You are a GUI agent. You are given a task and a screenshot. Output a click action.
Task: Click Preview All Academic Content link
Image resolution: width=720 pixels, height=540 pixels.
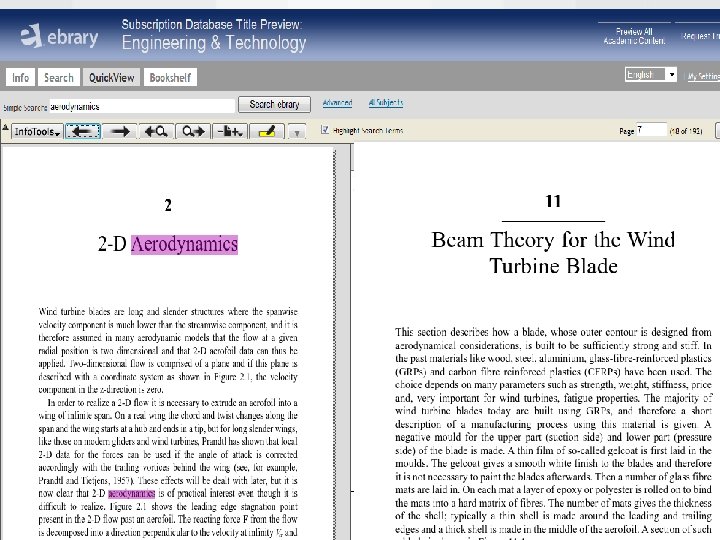(x=634, y=36)
